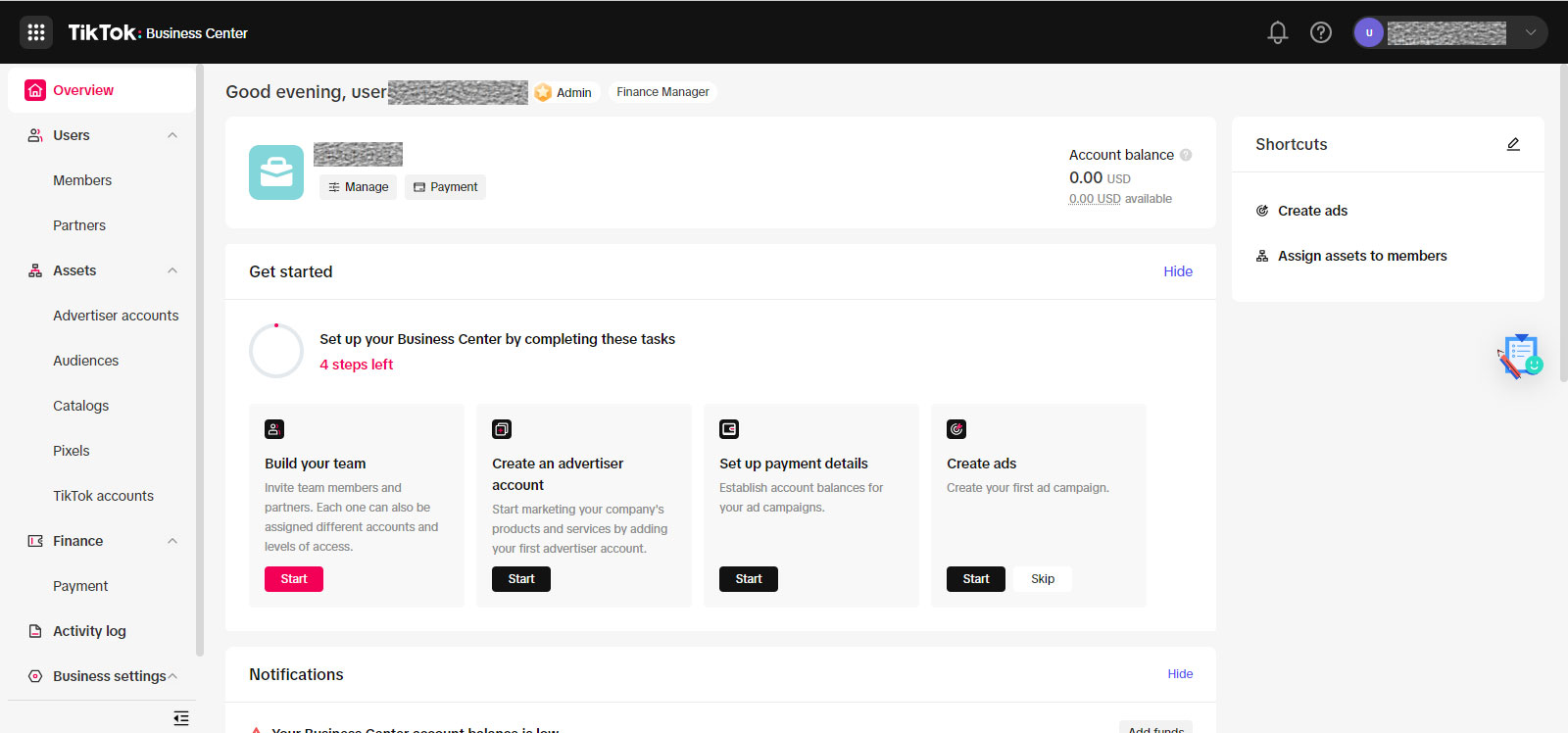
Task: Collapse the Finance section chevron
Action: (x=172, y=541)
